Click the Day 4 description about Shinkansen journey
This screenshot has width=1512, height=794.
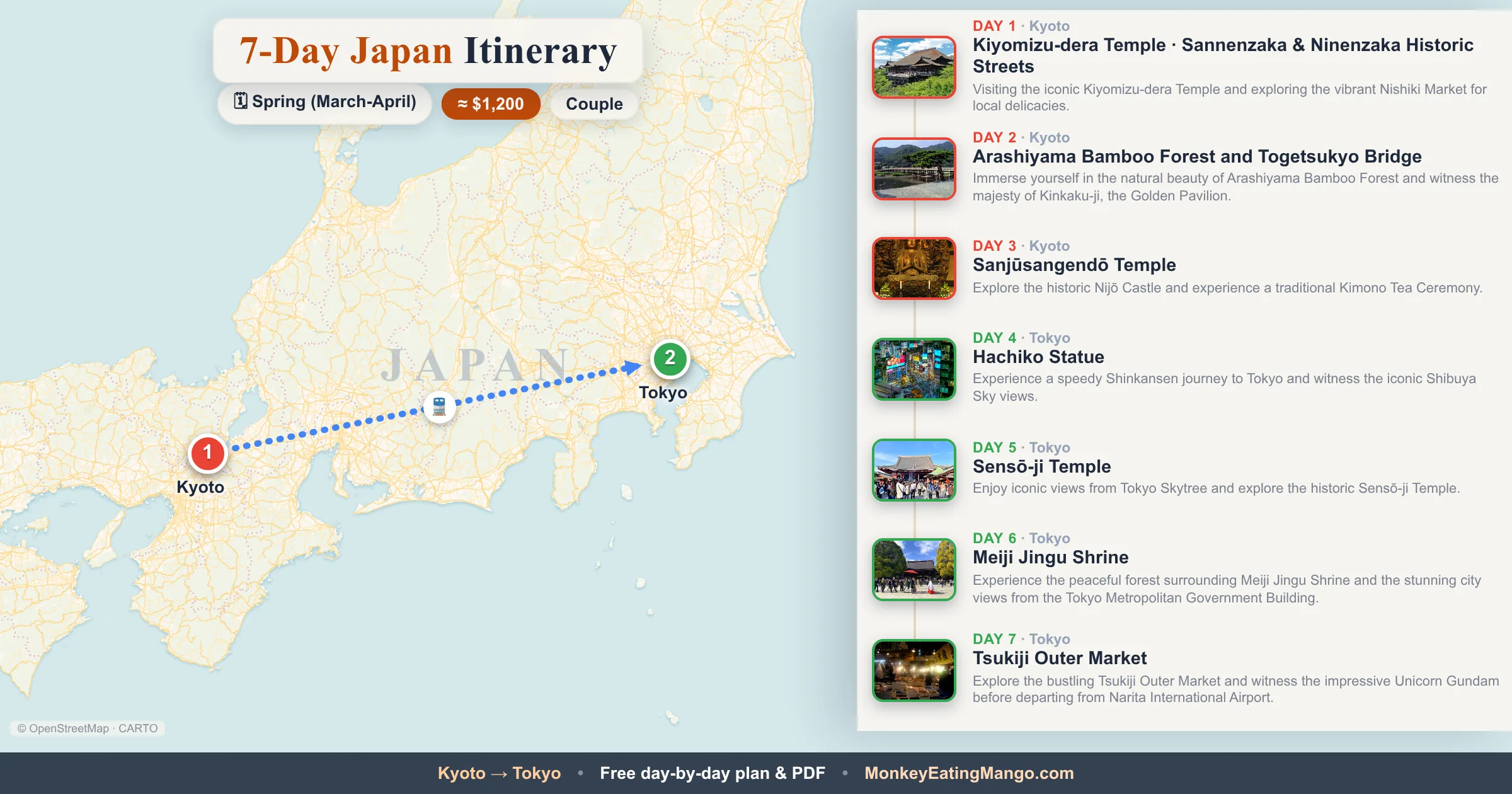coord(1224,388)
